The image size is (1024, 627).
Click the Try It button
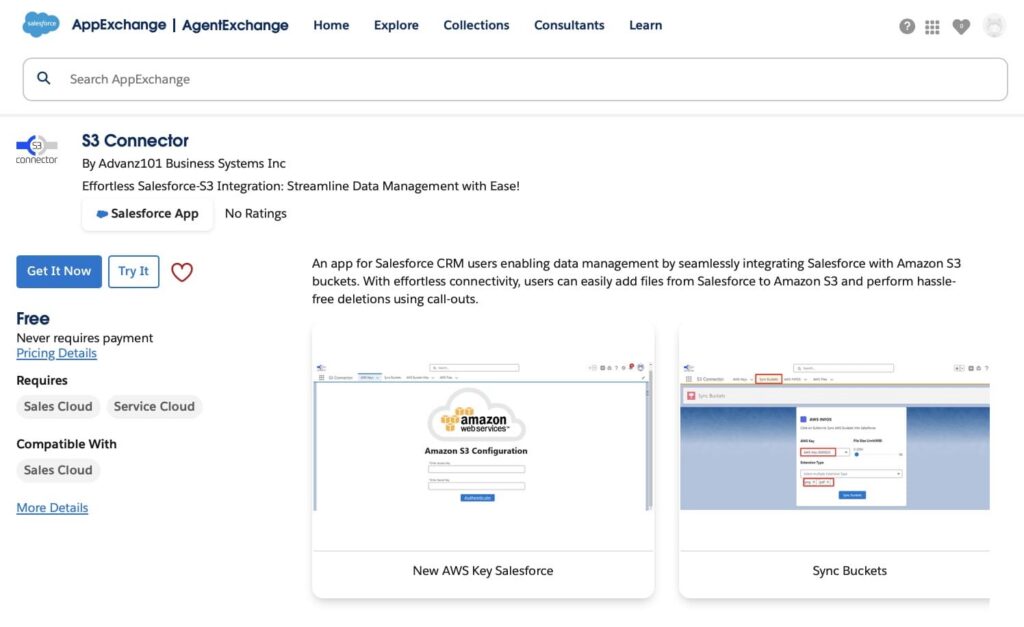click(133, 271)
